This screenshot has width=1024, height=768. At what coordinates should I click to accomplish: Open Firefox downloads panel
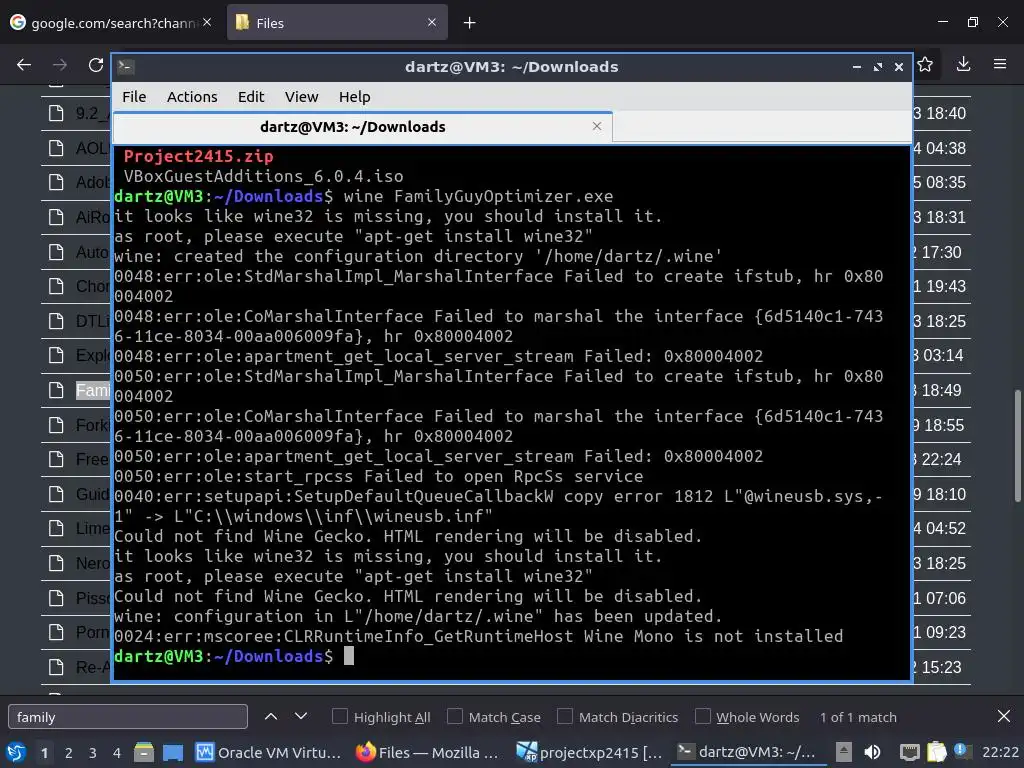pos(963,64)
